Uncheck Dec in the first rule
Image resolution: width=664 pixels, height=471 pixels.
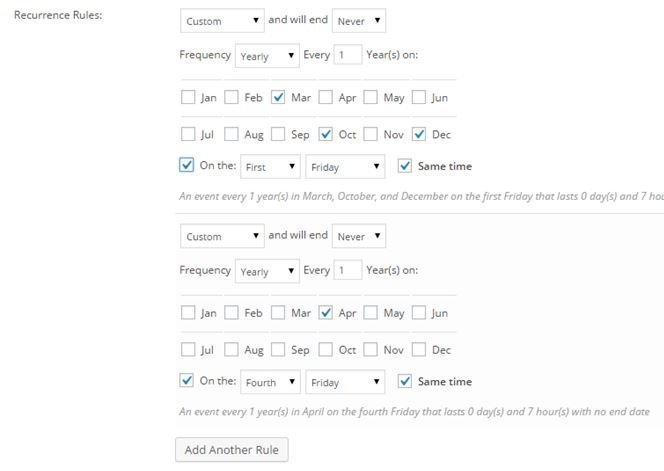tap(419, 134)
